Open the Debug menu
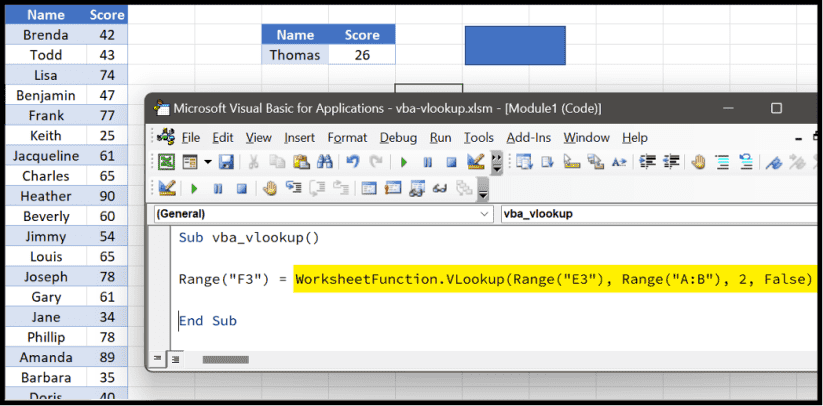Image resolution: width=823 pixels, height=406 pixels. pos(398,137)
